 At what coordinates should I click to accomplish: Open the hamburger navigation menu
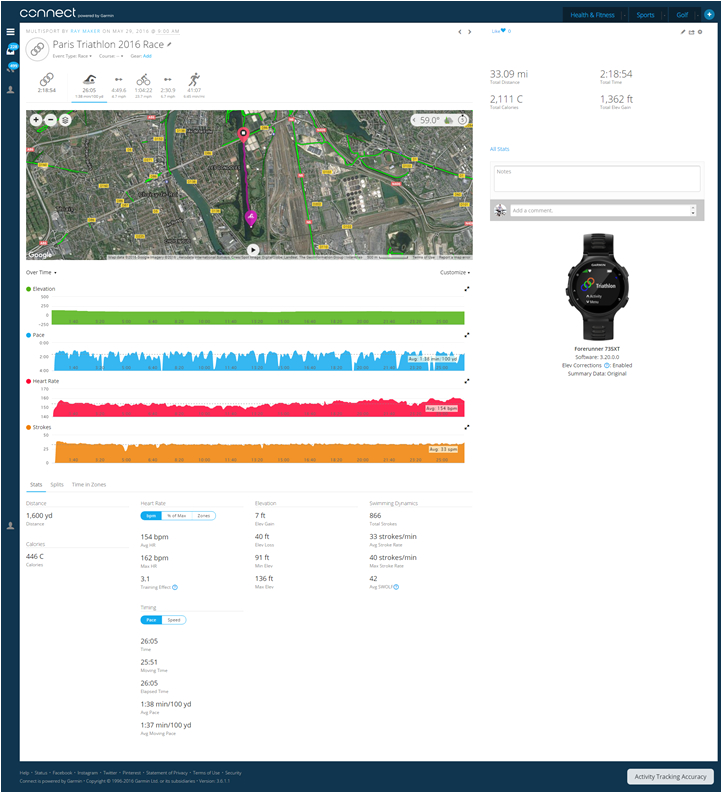[10, 31]
